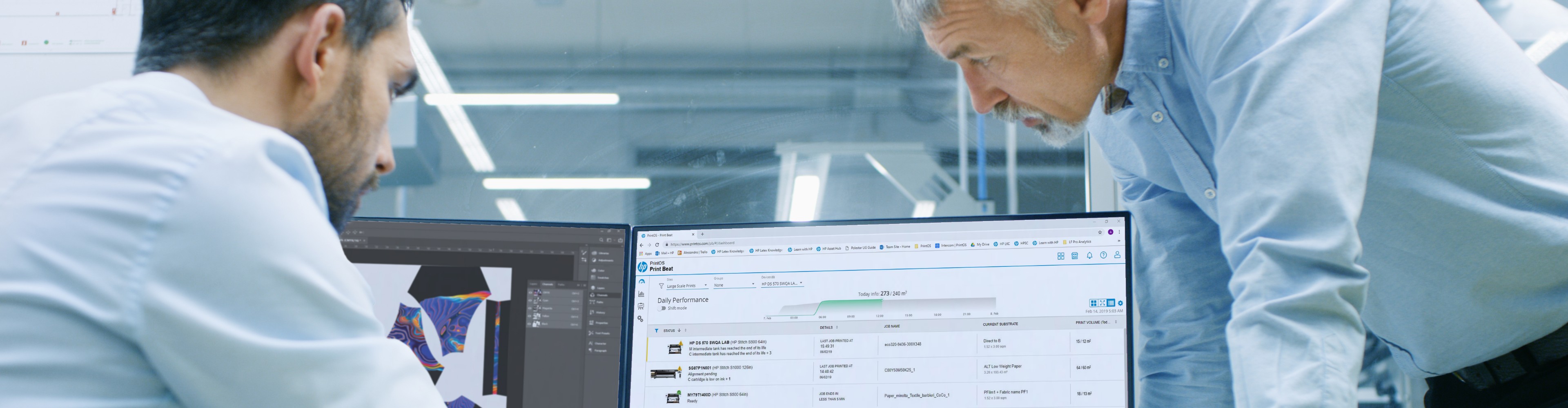Open the Apps bookmark shortcut
Image resolution: width=1568 pixels, height=408 pixels.
click(645, 253)
